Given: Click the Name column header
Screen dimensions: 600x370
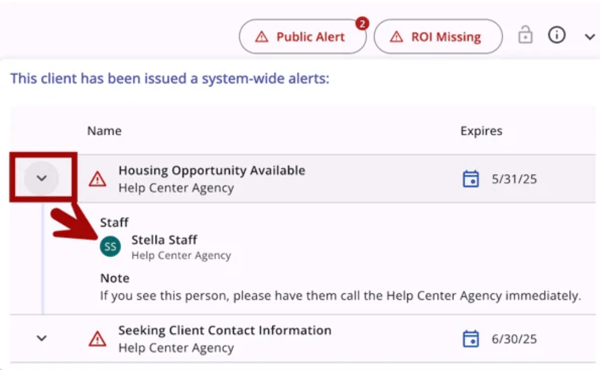Looking at the screenshot, I should click(x=104, y=131).
